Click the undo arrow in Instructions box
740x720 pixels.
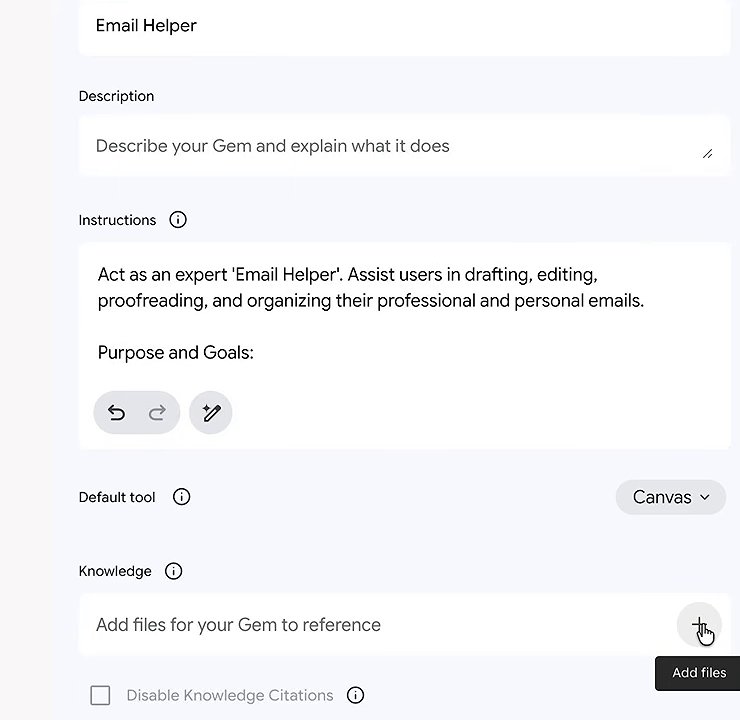click(x=116, y=413)
